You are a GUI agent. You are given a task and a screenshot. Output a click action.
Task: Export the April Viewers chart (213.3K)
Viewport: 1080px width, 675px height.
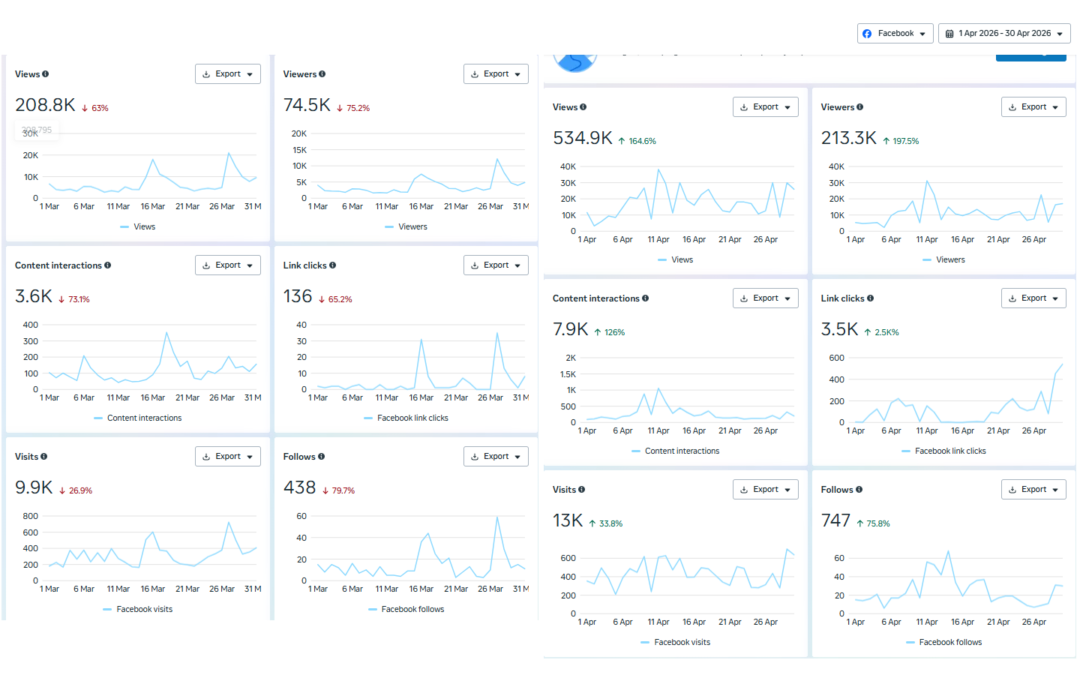pos(1034,107)
